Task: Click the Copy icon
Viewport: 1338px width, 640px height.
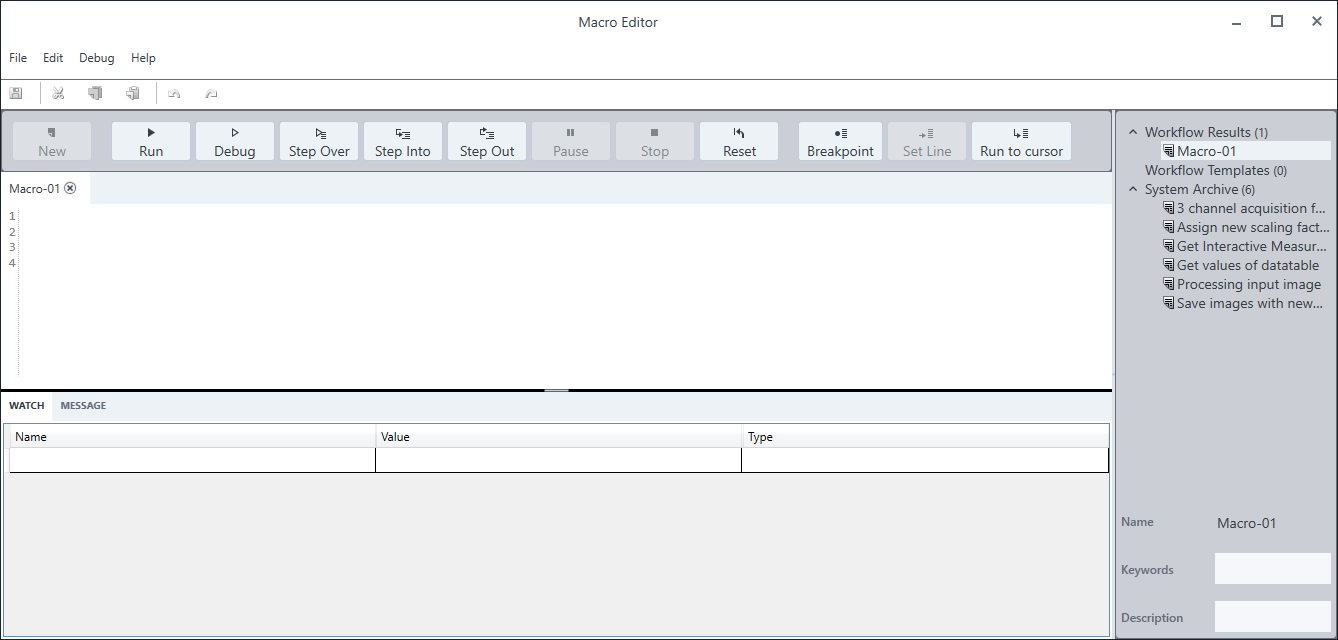Action: click(x=95, y=92)
